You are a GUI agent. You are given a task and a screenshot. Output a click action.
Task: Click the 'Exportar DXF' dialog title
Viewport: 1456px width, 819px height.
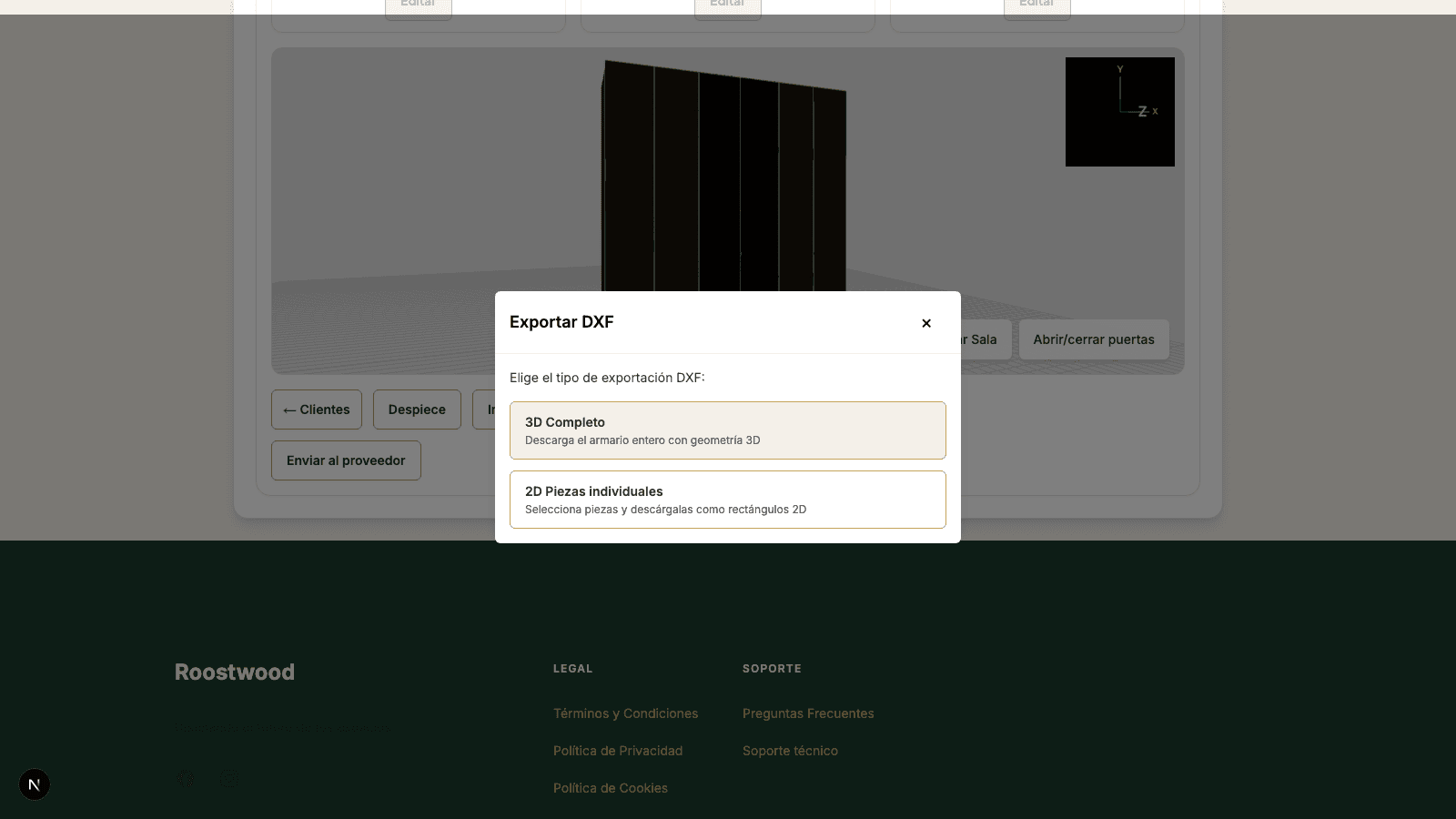pos(561,322)
